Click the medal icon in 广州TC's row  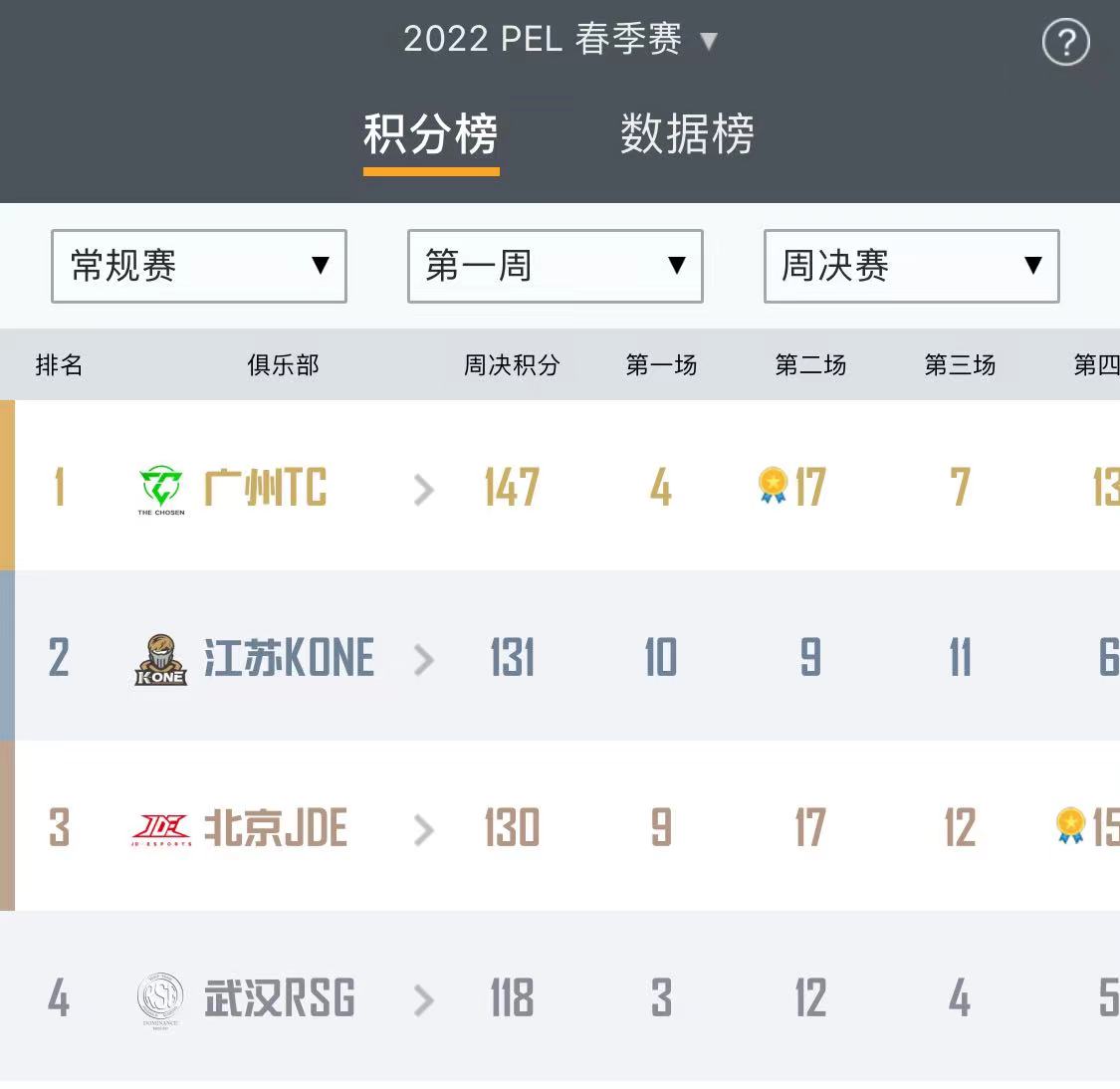(x=773, y=486)
